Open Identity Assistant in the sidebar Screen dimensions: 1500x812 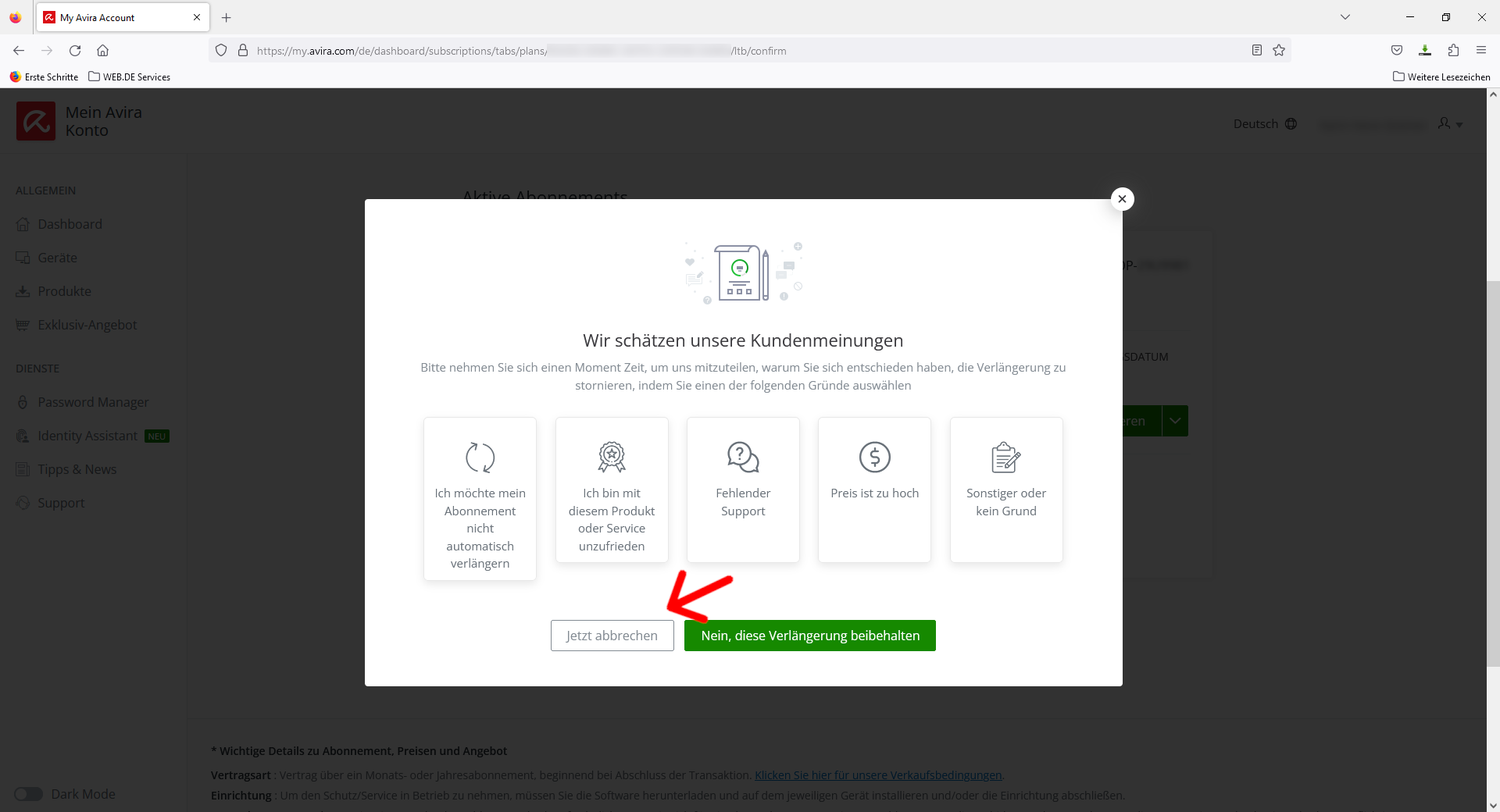(87, 436)
